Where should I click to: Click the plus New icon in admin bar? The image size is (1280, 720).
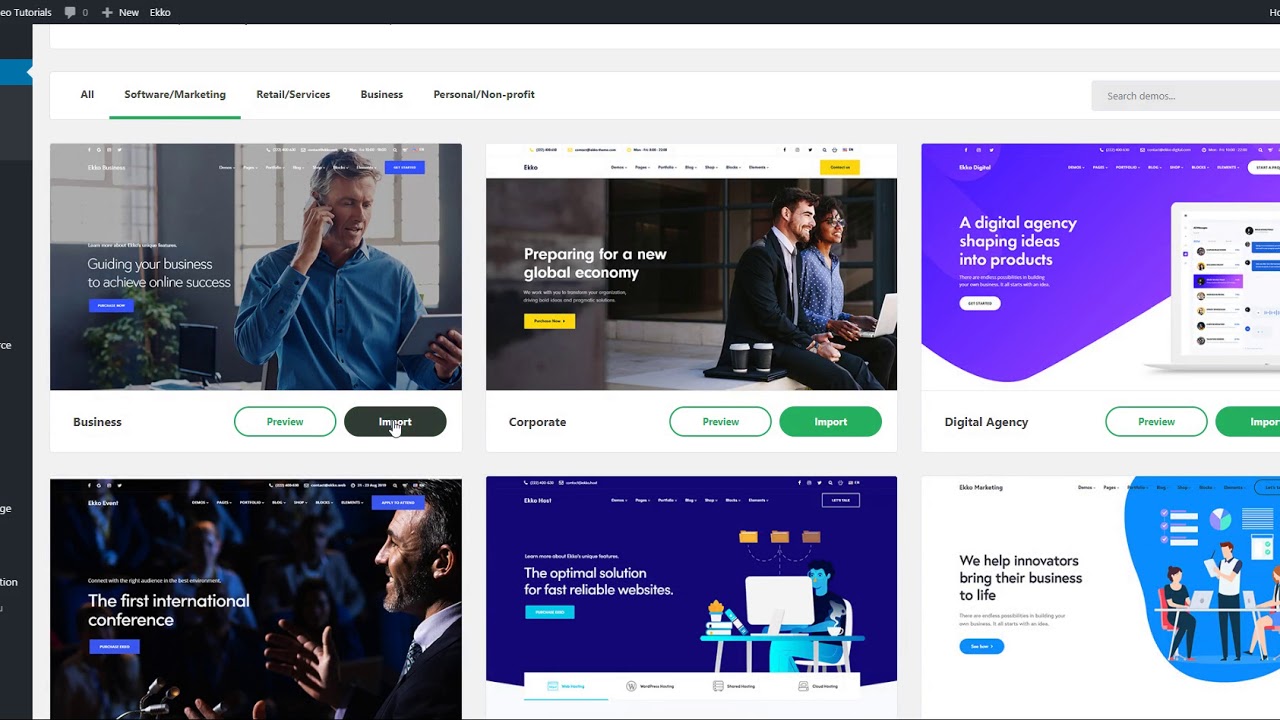[107, 12]
